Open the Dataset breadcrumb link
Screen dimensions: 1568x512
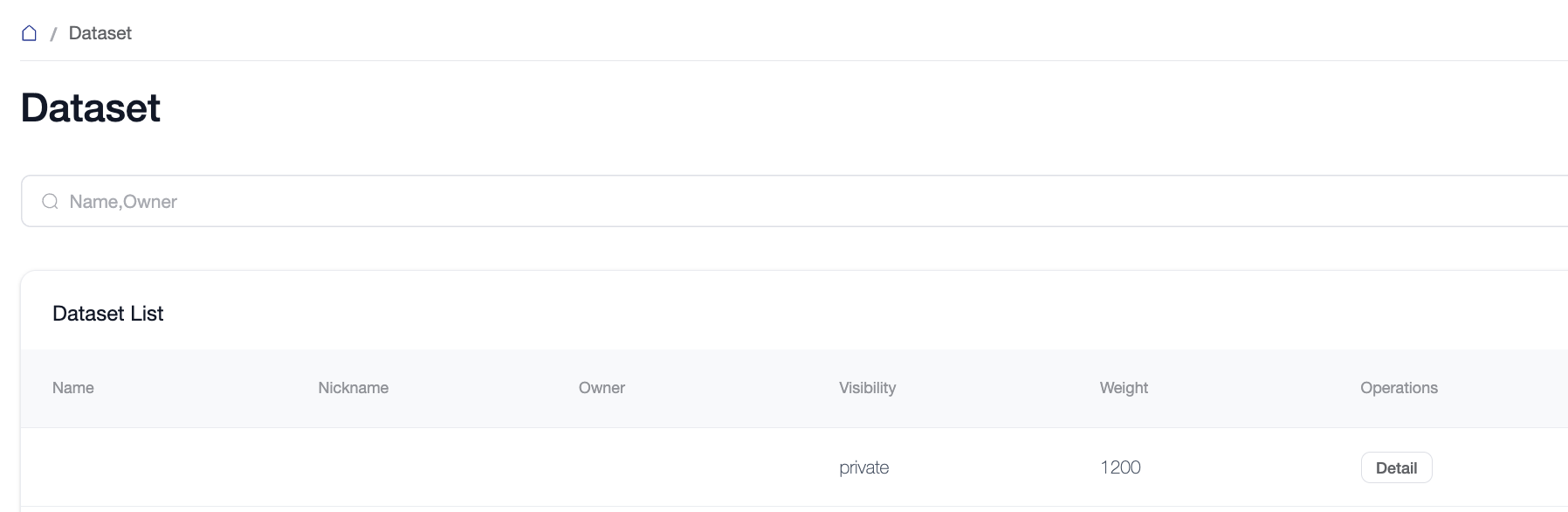coord(100,33)
